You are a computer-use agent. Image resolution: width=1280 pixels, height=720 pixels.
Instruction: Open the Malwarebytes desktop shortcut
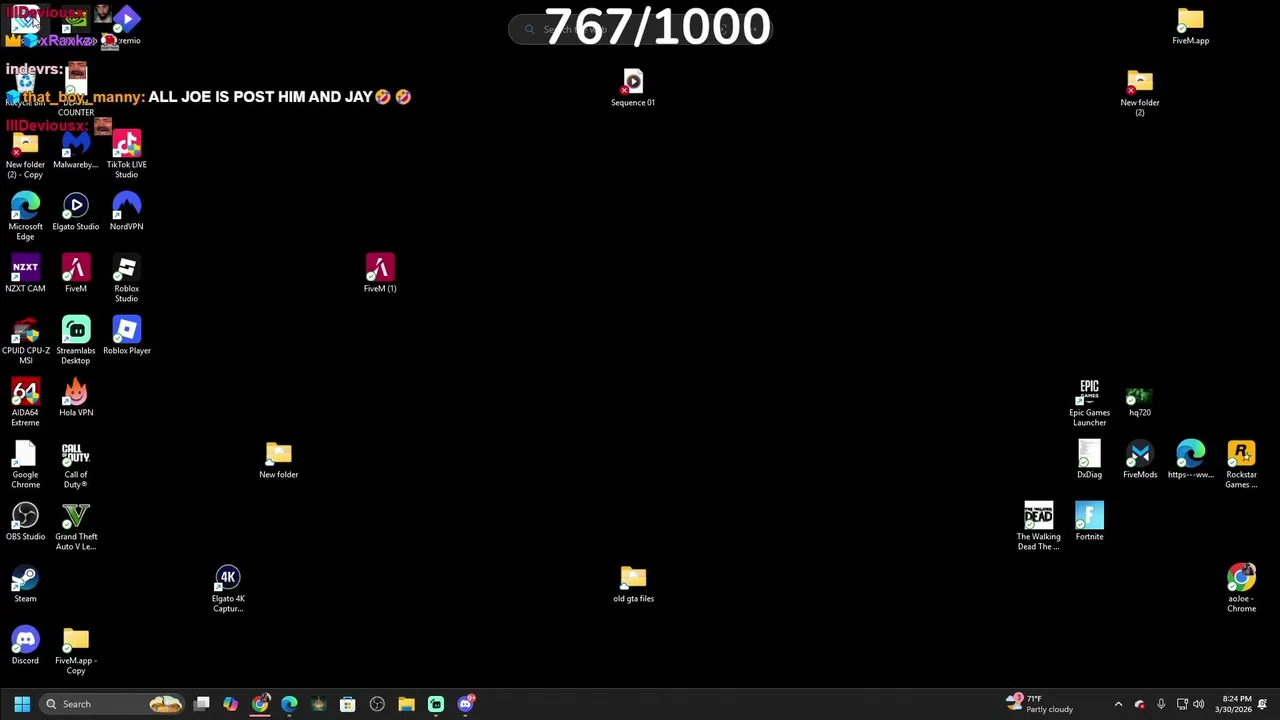[76, 150]
